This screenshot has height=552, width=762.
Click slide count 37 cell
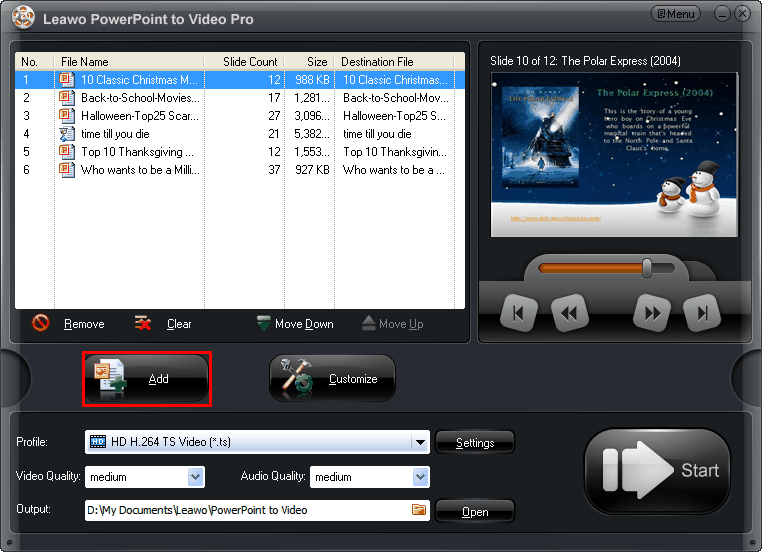(x=274, y=170)
